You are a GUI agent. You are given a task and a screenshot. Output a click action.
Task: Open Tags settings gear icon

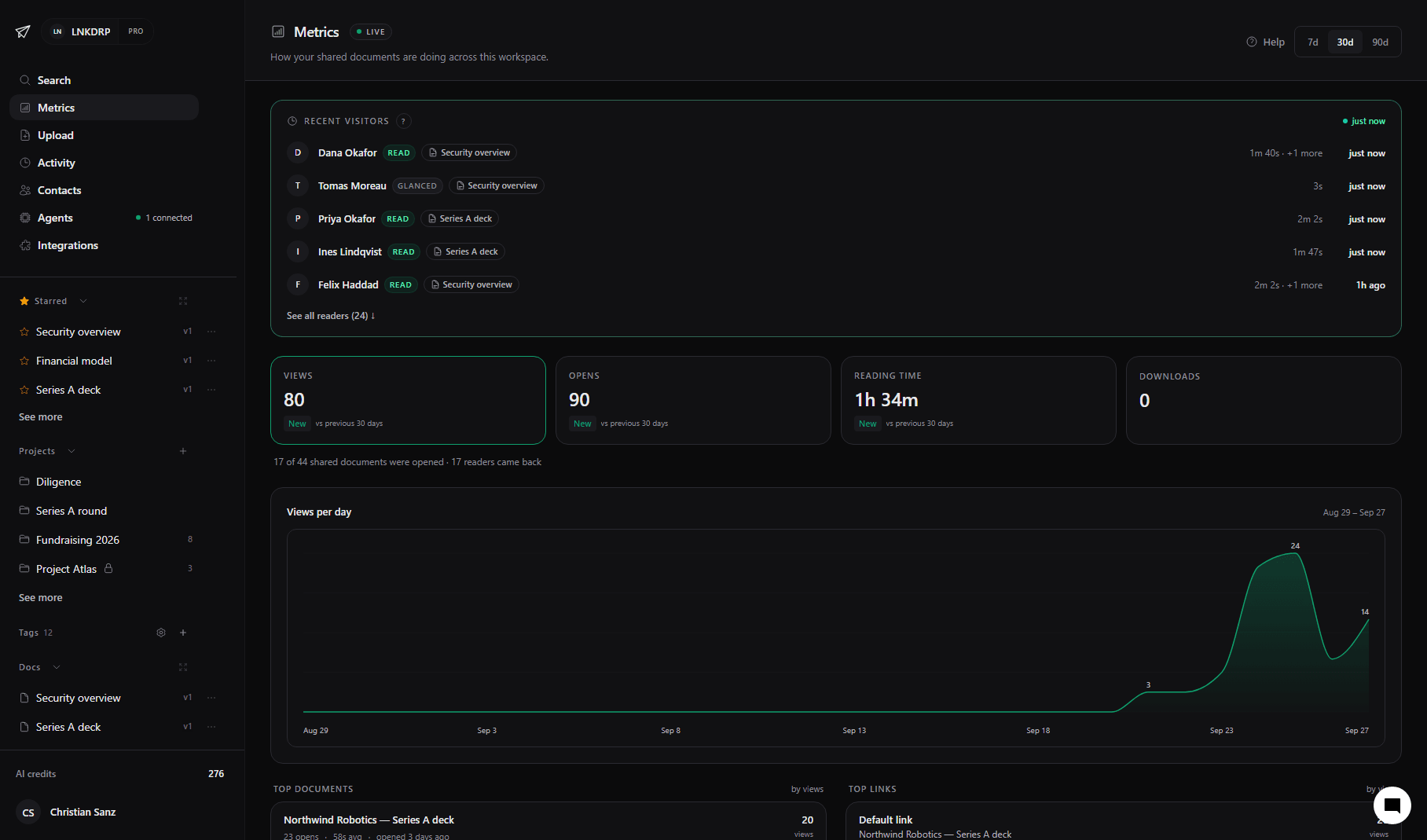pyautogui.click(x=161, y=633)
